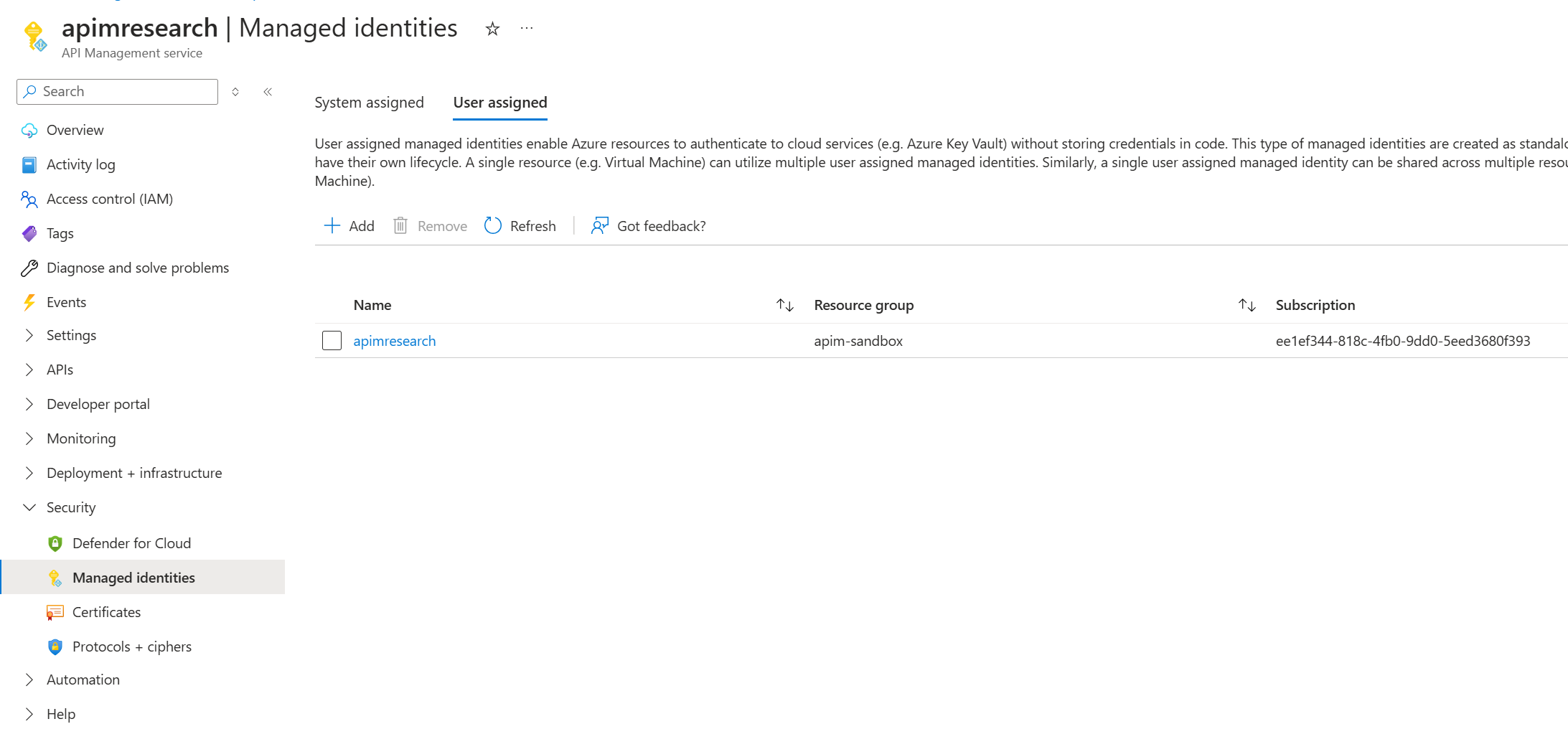Viewport: 1568px width, 752px height.
Task: Expand the APIs section
Action: tap(29, 370)
